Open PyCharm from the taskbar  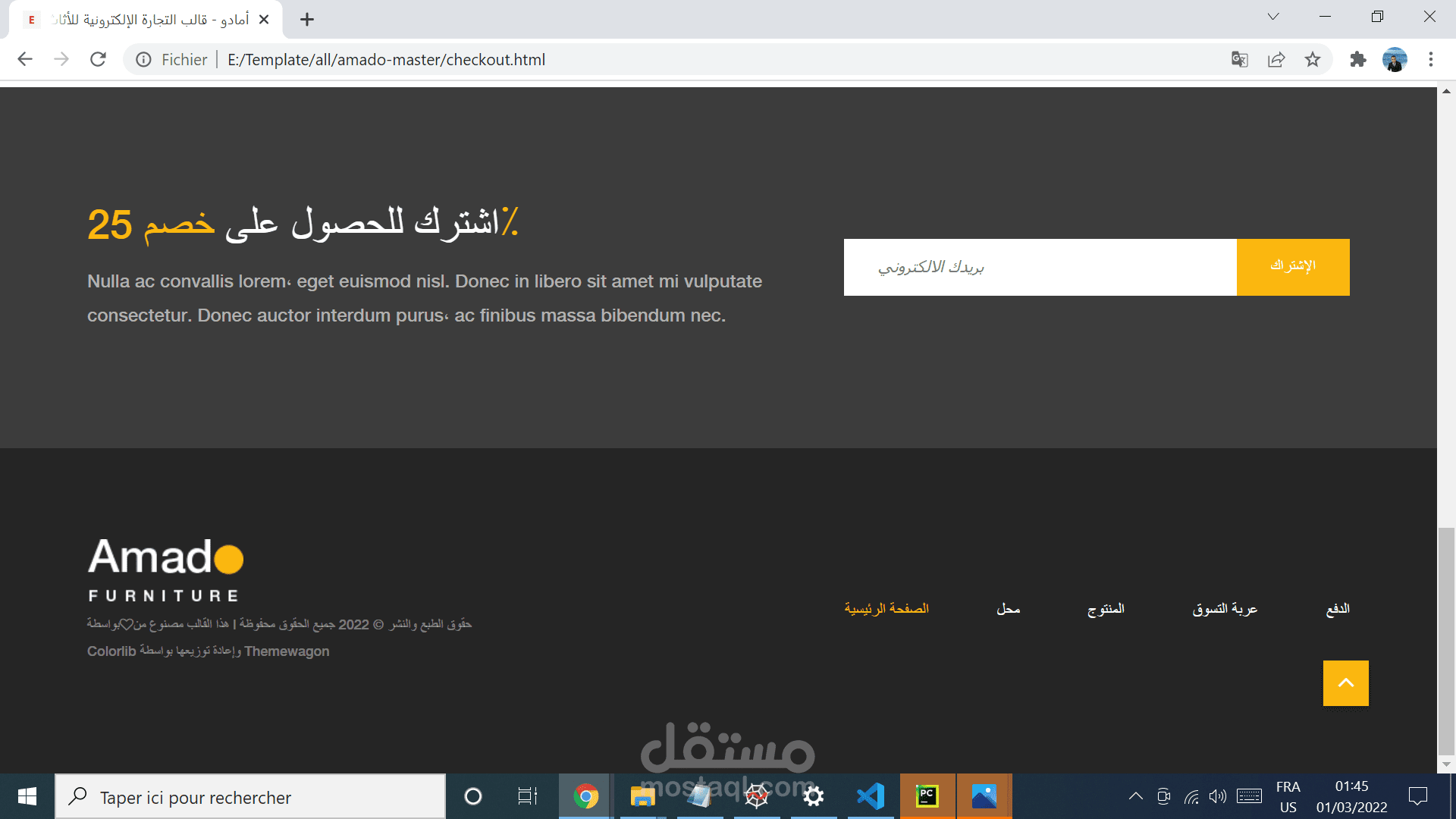pos(927,796)
